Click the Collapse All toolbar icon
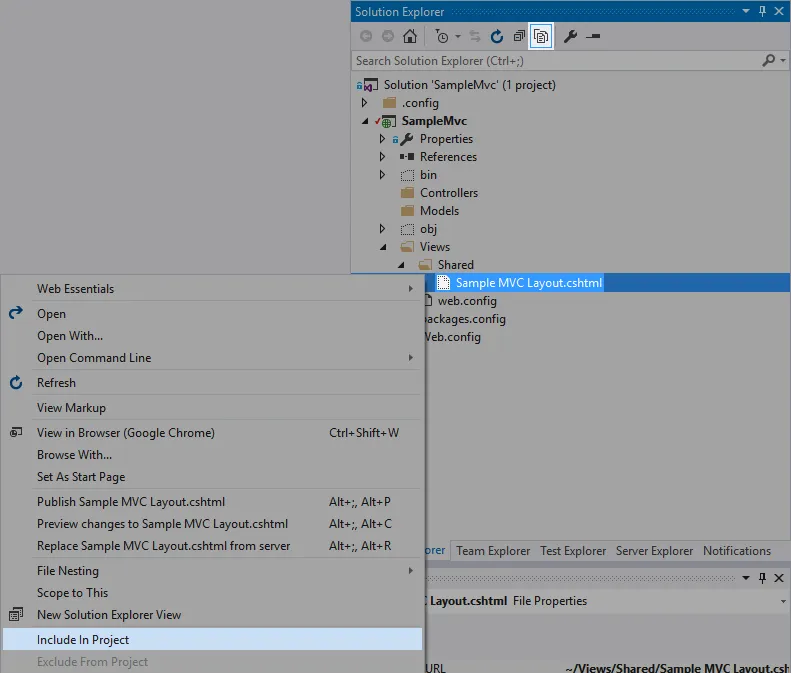 pyautogui.click(x=519, y=36)
